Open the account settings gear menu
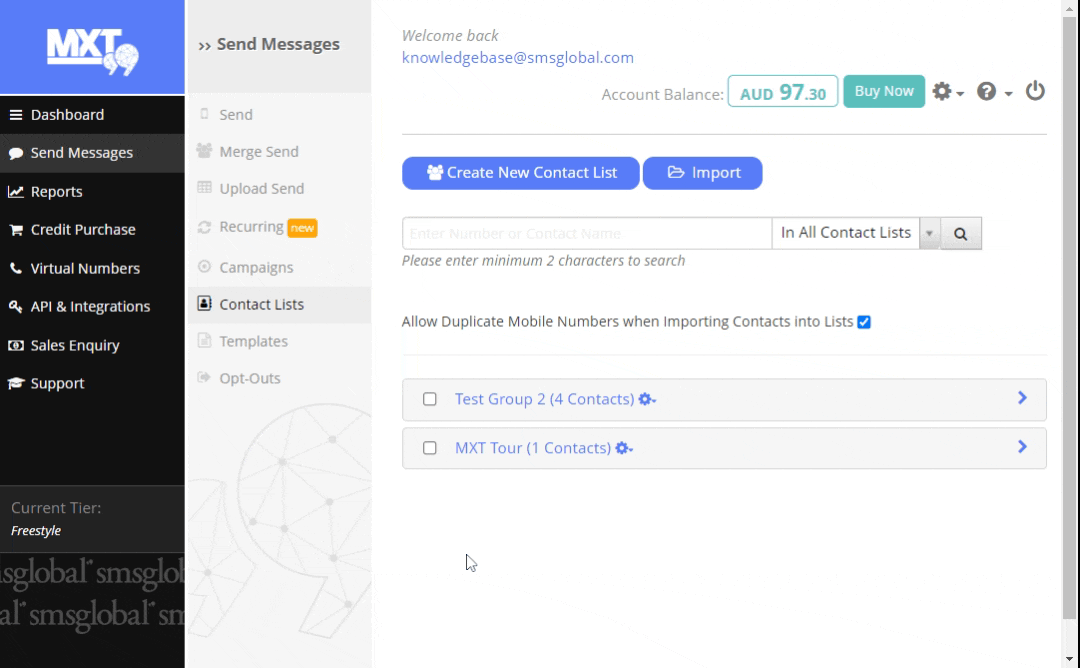 pos(947,92)
